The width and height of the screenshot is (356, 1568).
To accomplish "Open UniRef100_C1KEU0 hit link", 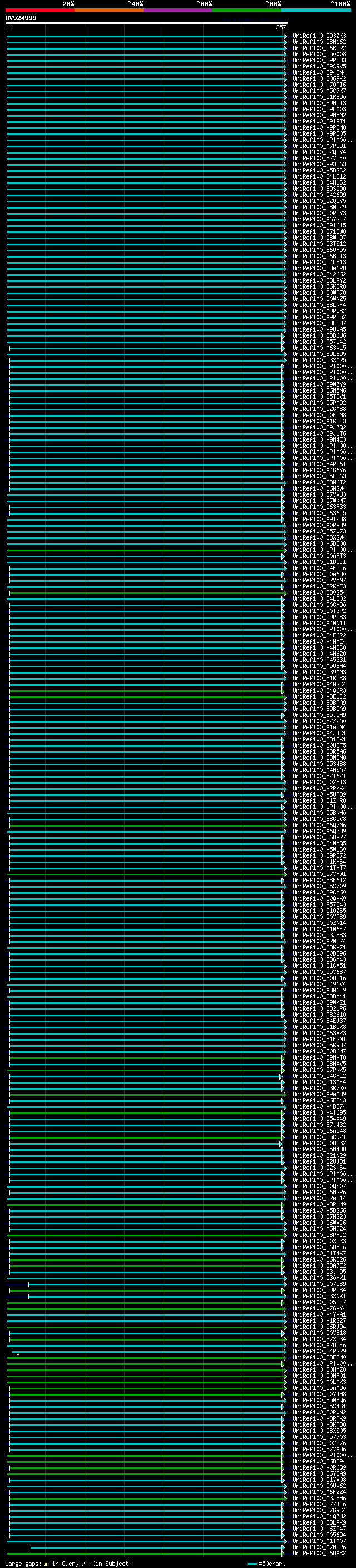I will [319, 97].
